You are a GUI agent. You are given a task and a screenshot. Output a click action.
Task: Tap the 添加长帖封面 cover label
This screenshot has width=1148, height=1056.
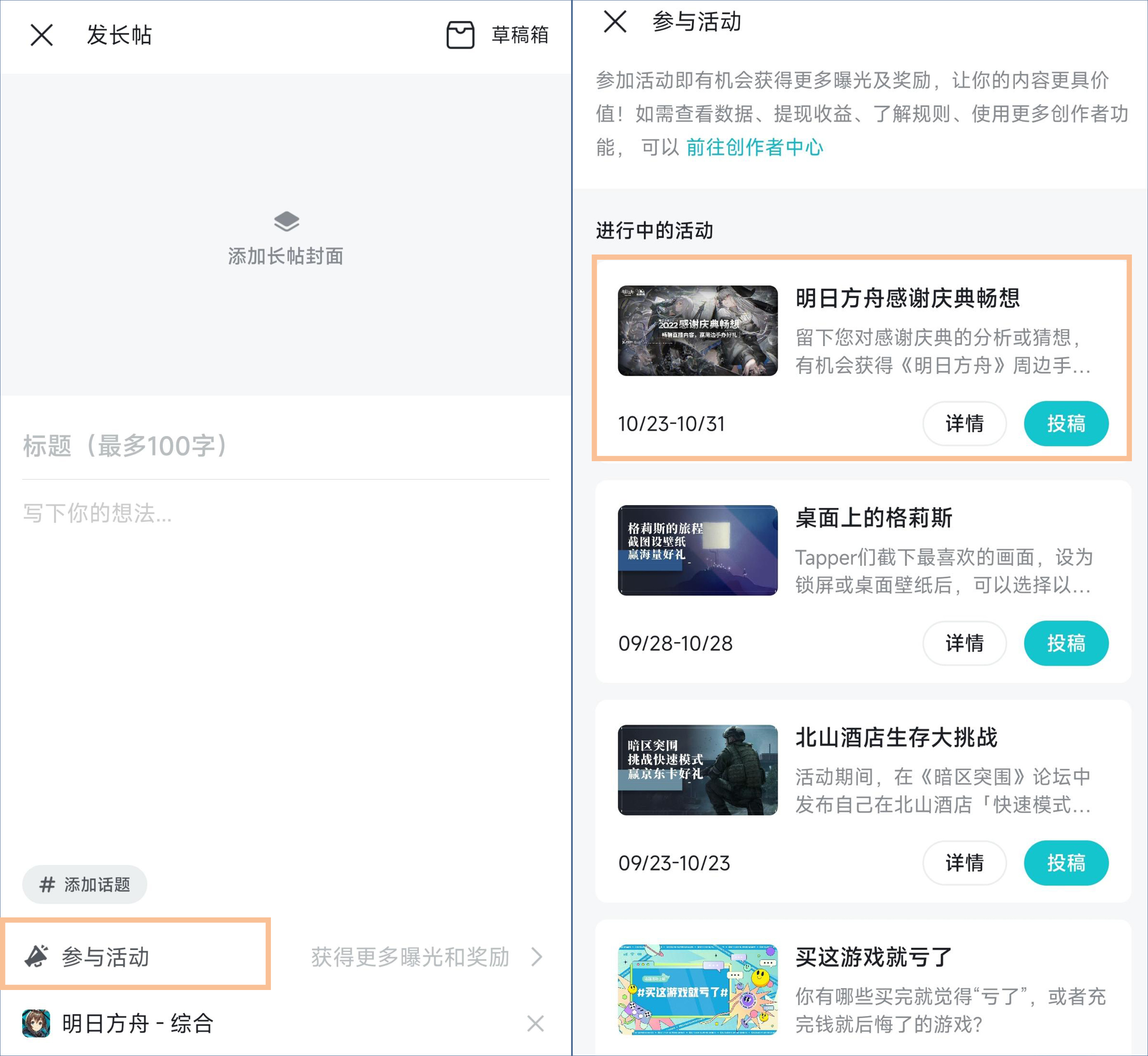pyautogui.click(x=286, y=256)
